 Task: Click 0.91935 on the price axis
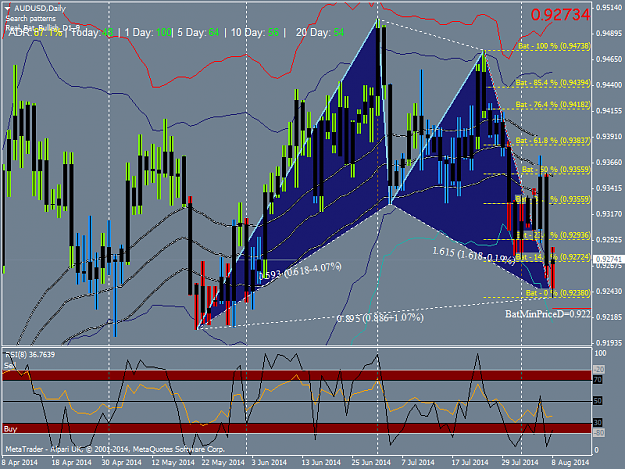pos(609,343)
